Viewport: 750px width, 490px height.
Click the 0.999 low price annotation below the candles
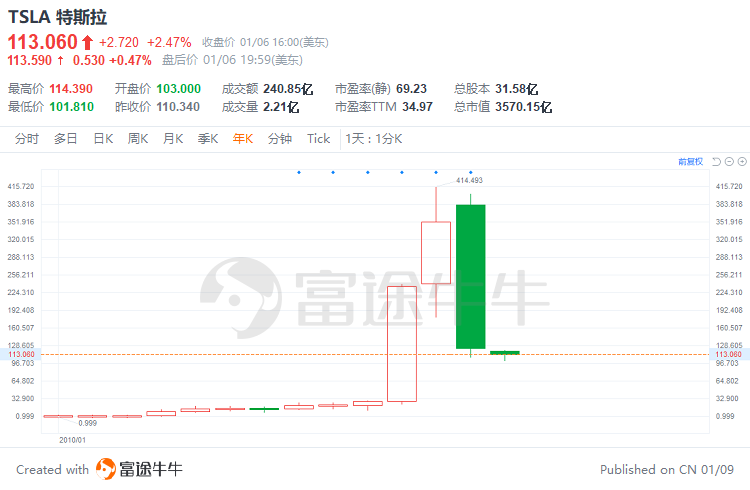click(x=88, y=423)
